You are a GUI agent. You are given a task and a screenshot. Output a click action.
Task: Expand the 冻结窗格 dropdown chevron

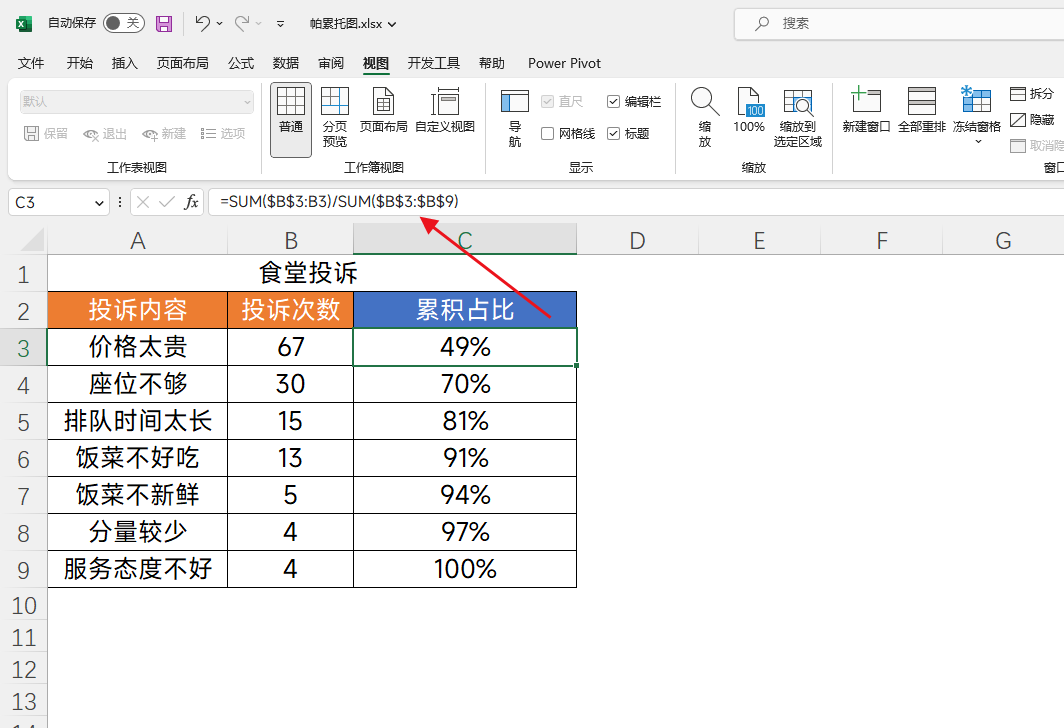978,141
